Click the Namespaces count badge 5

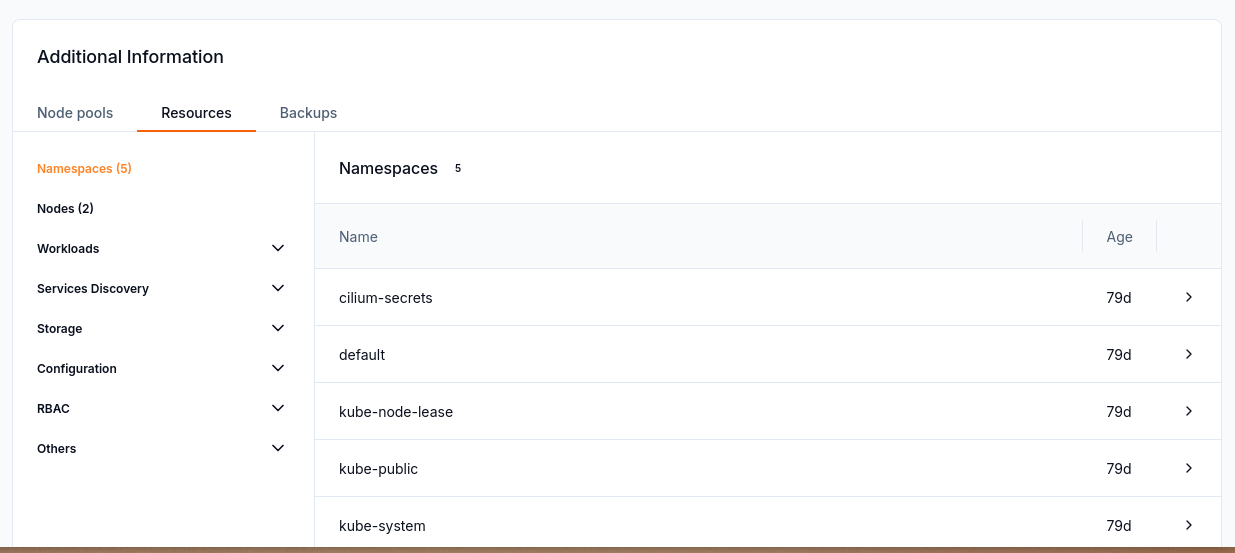point(458,169)
